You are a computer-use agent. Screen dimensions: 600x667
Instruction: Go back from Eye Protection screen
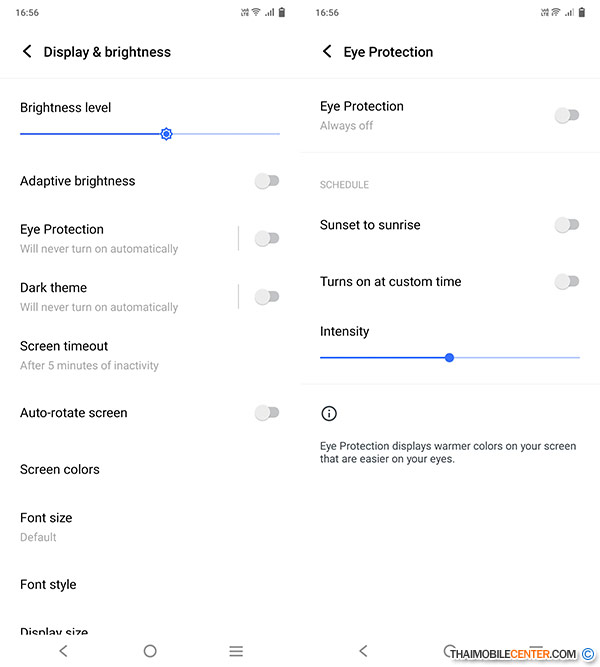[327, 52]
